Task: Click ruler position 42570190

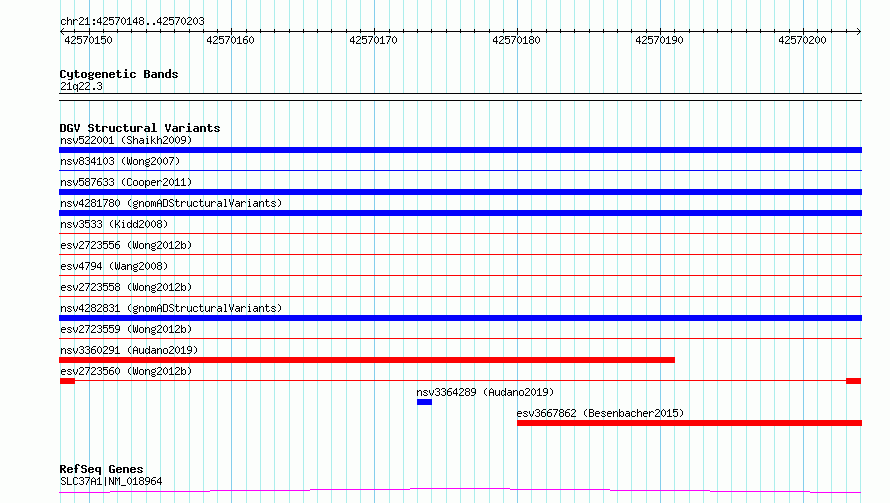Action: click(x=660, y=40)
